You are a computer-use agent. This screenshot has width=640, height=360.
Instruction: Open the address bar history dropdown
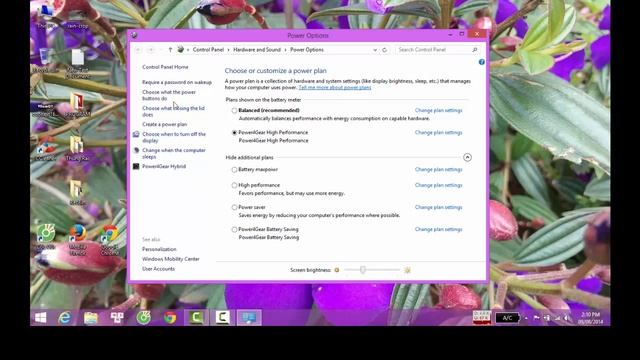tap(375, 50)
